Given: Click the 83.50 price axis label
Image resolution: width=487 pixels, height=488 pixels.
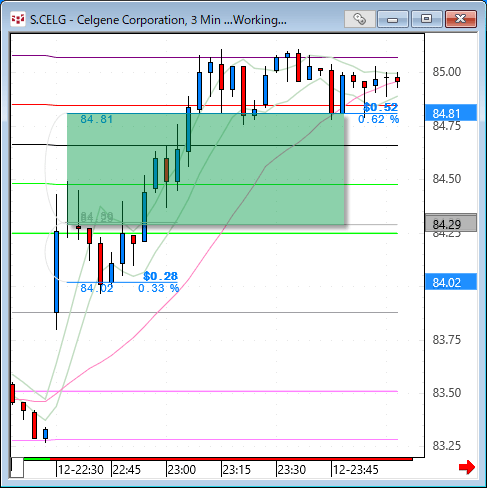Looking at the screenshot, I should coord(447,393).
